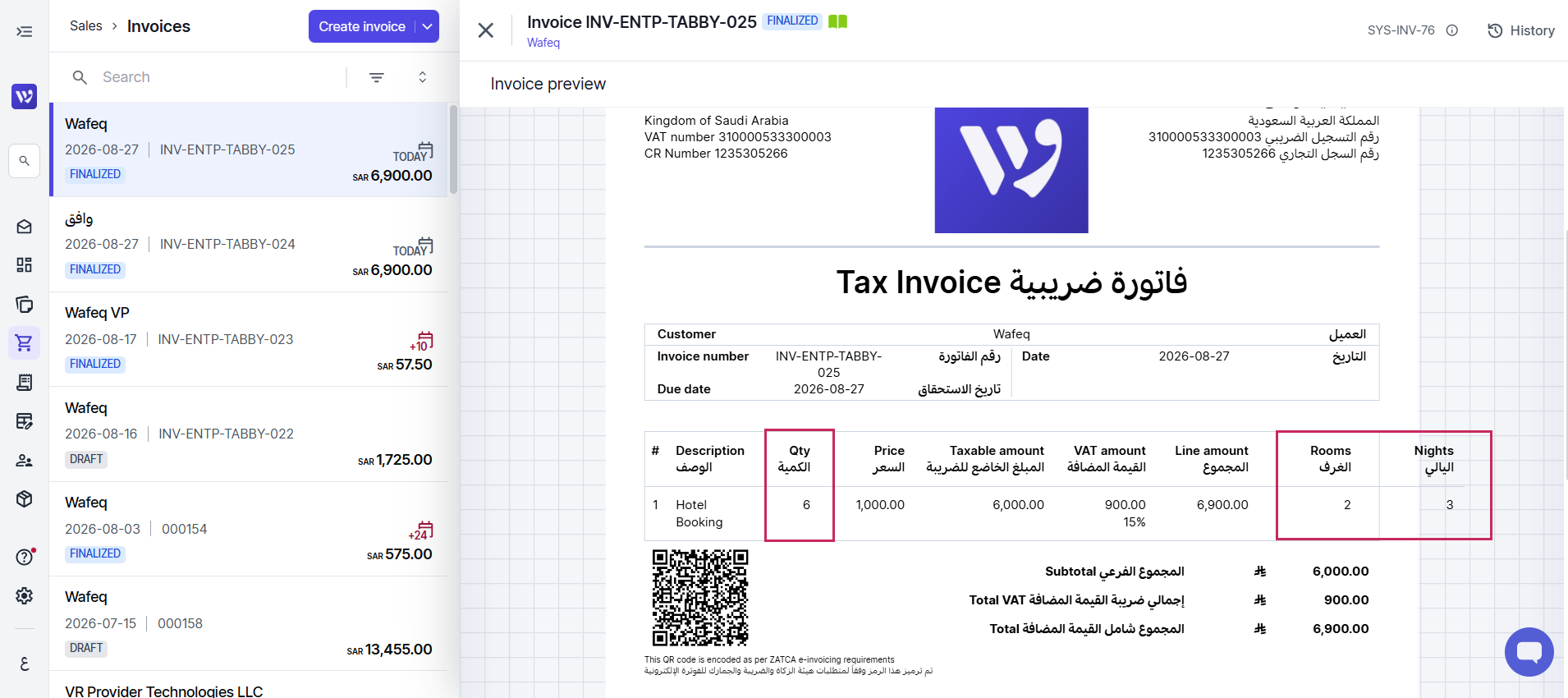Open the sidebar global search icon
Image resolution: width=1568 pixels, height=698 pixels.
[25, 161]
